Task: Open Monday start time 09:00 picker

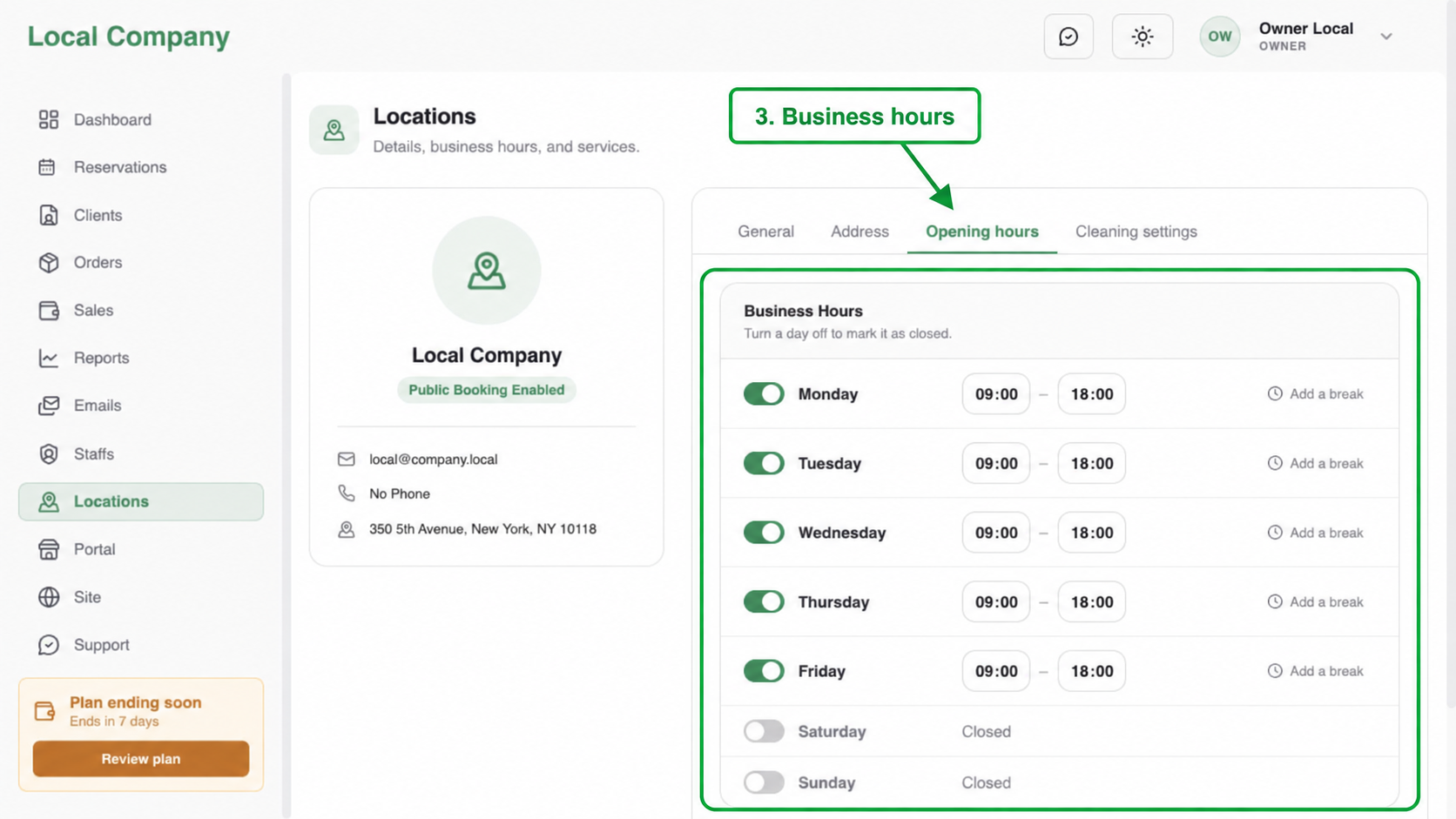Action: (996, 393)
